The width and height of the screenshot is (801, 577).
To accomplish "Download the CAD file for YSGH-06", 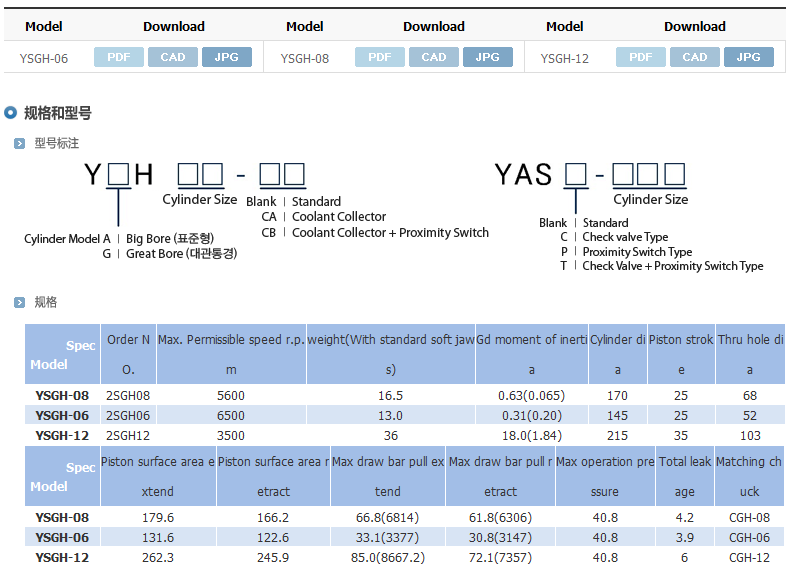I will pos(173,57).
